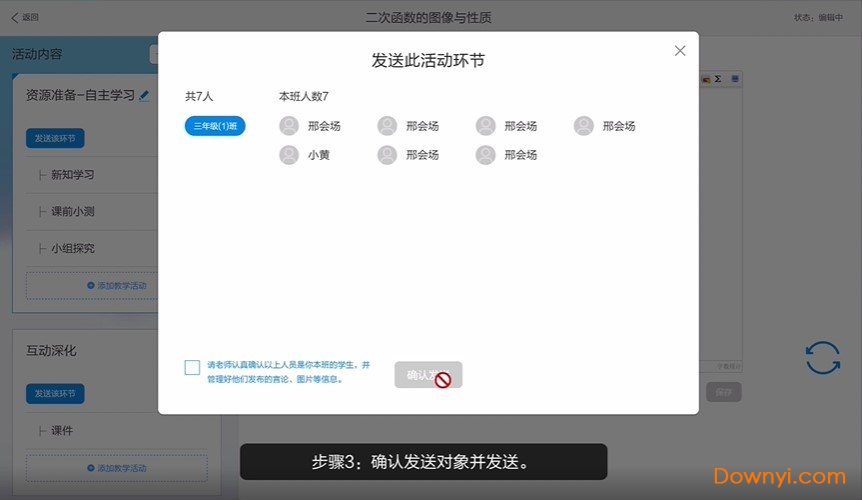Click last avatar in the top student row

pos(584,126)
